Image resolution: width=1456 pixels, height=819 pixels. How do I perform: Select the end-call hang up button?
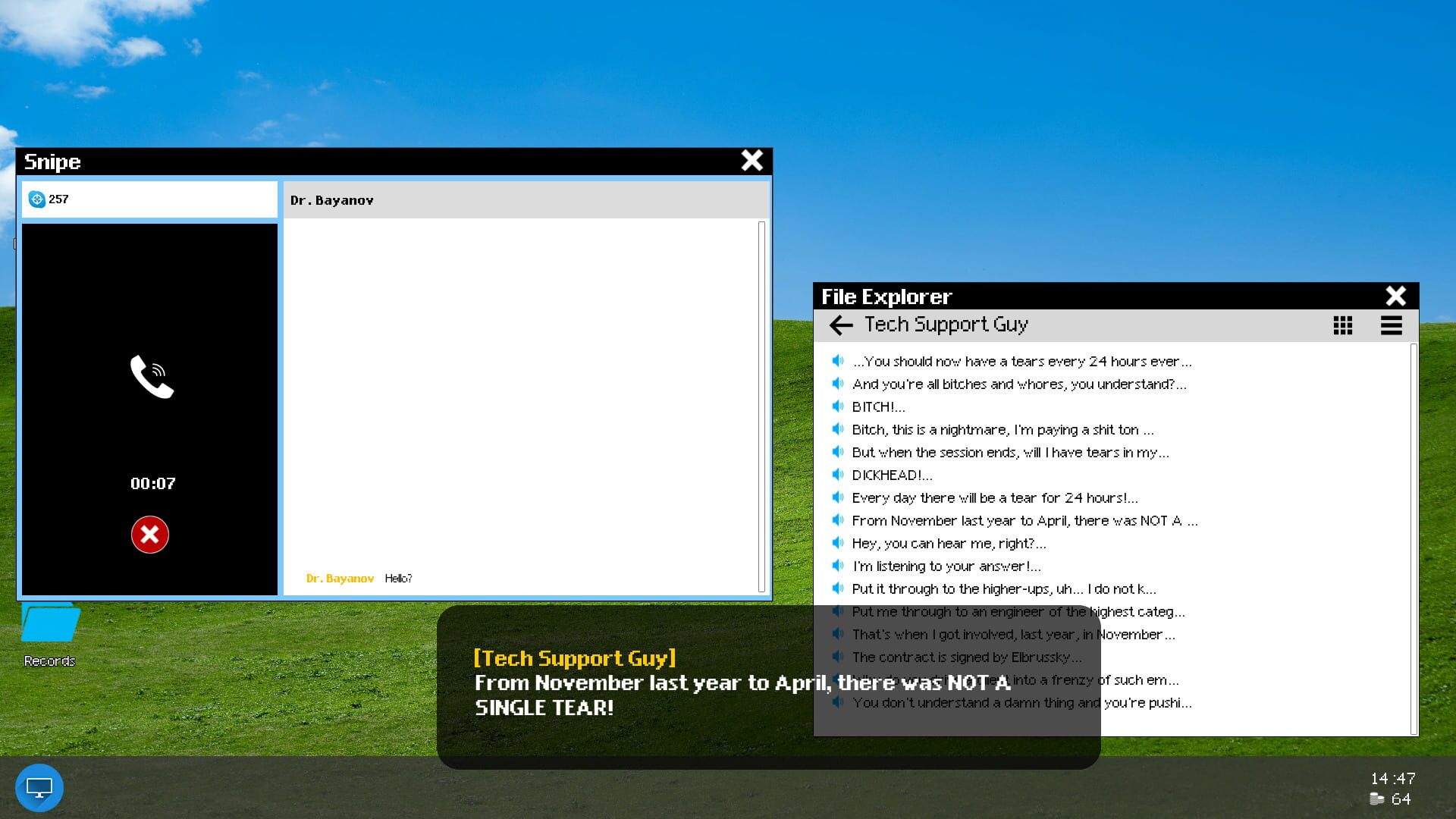pyautogui.click(x=149, y=534)
